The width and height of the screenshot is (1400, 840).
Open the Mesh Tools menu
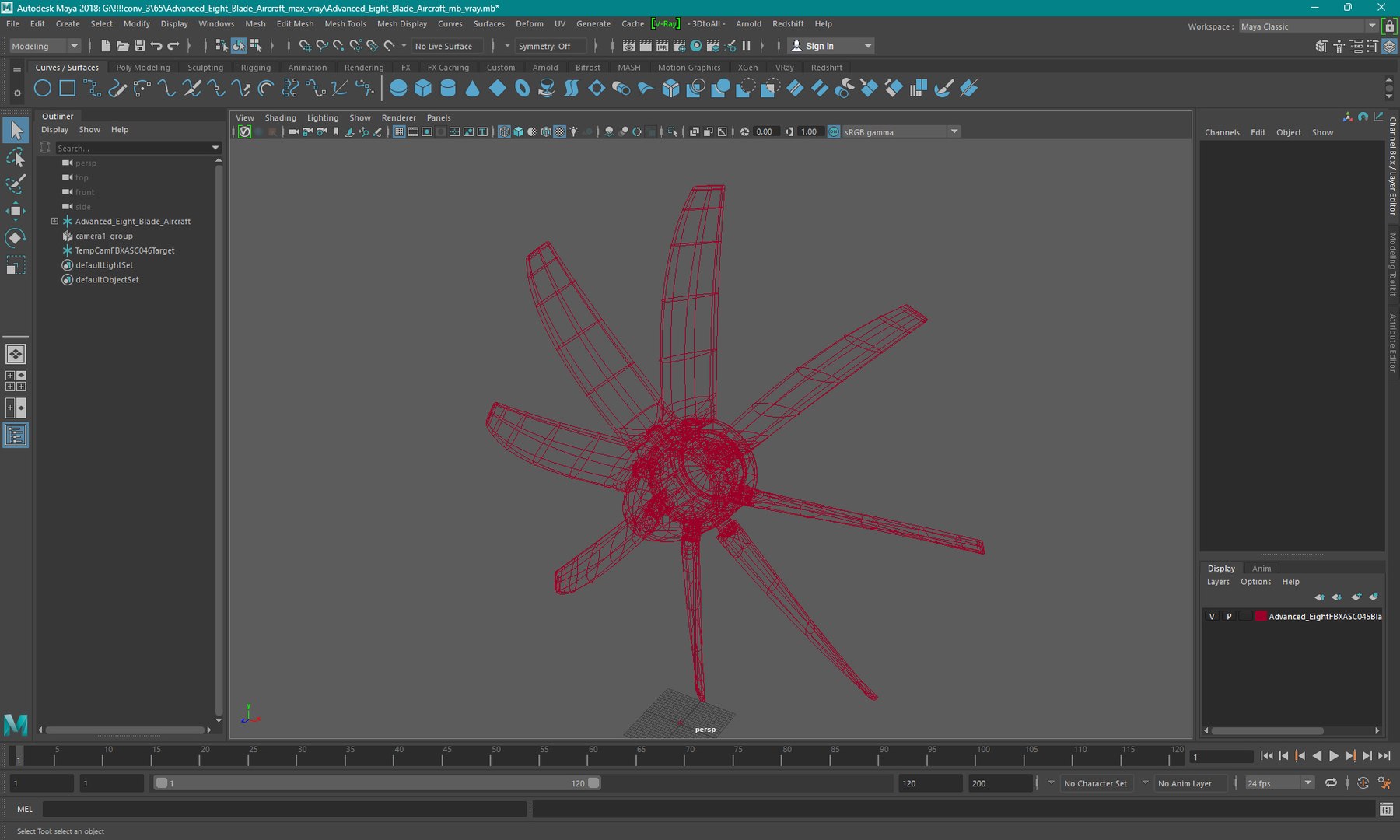(x=345, y=24)
